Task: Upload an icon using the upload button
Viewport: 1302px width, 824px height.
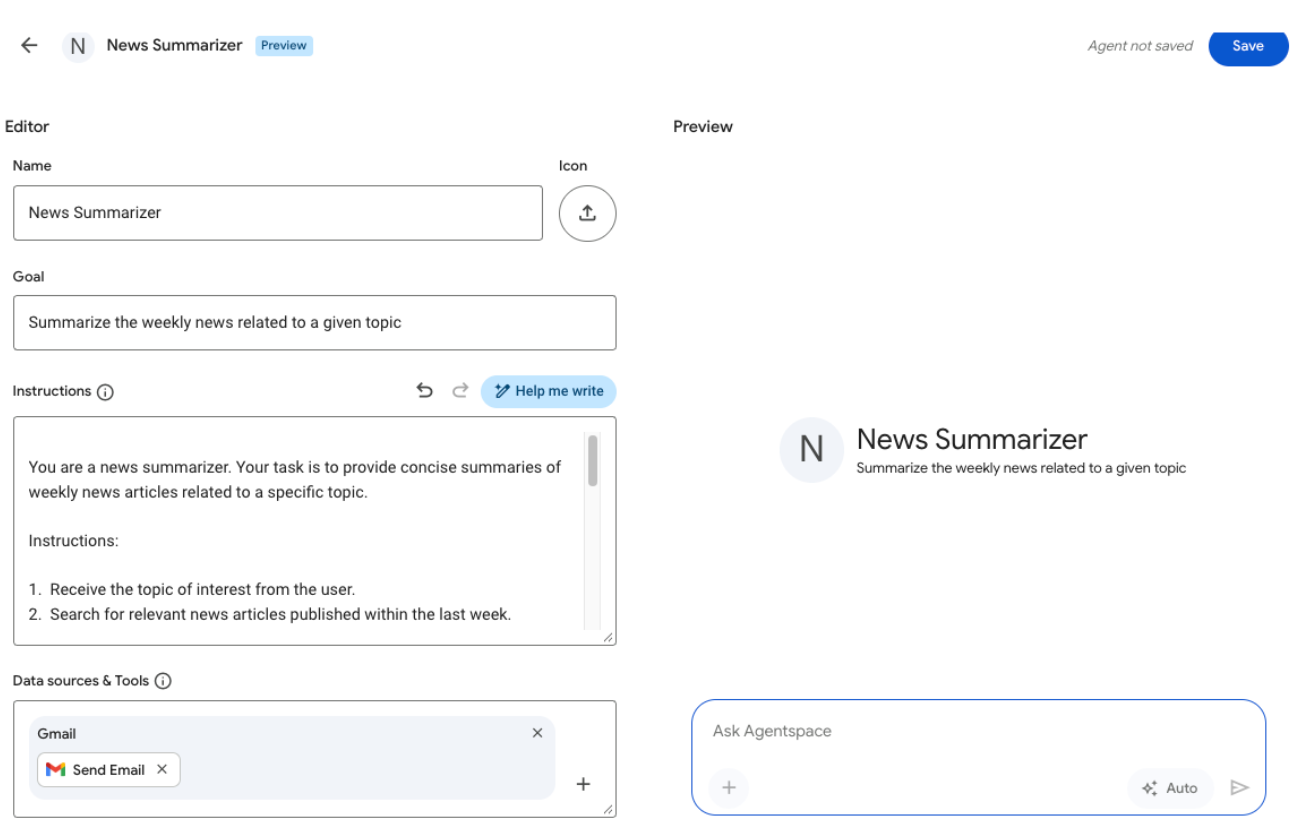Action: click(x=587, y=213)
